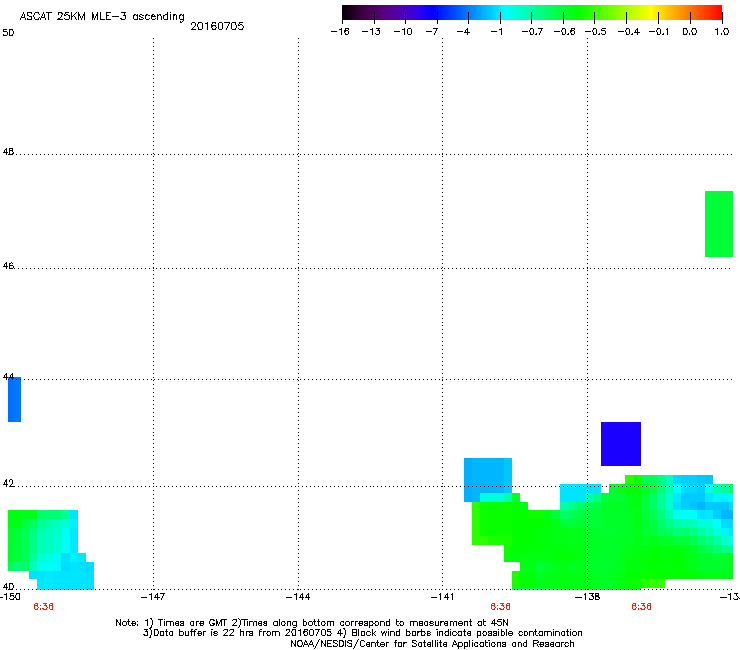
Task: Click the -0.4 colorbar label
Action: (629, 32)
